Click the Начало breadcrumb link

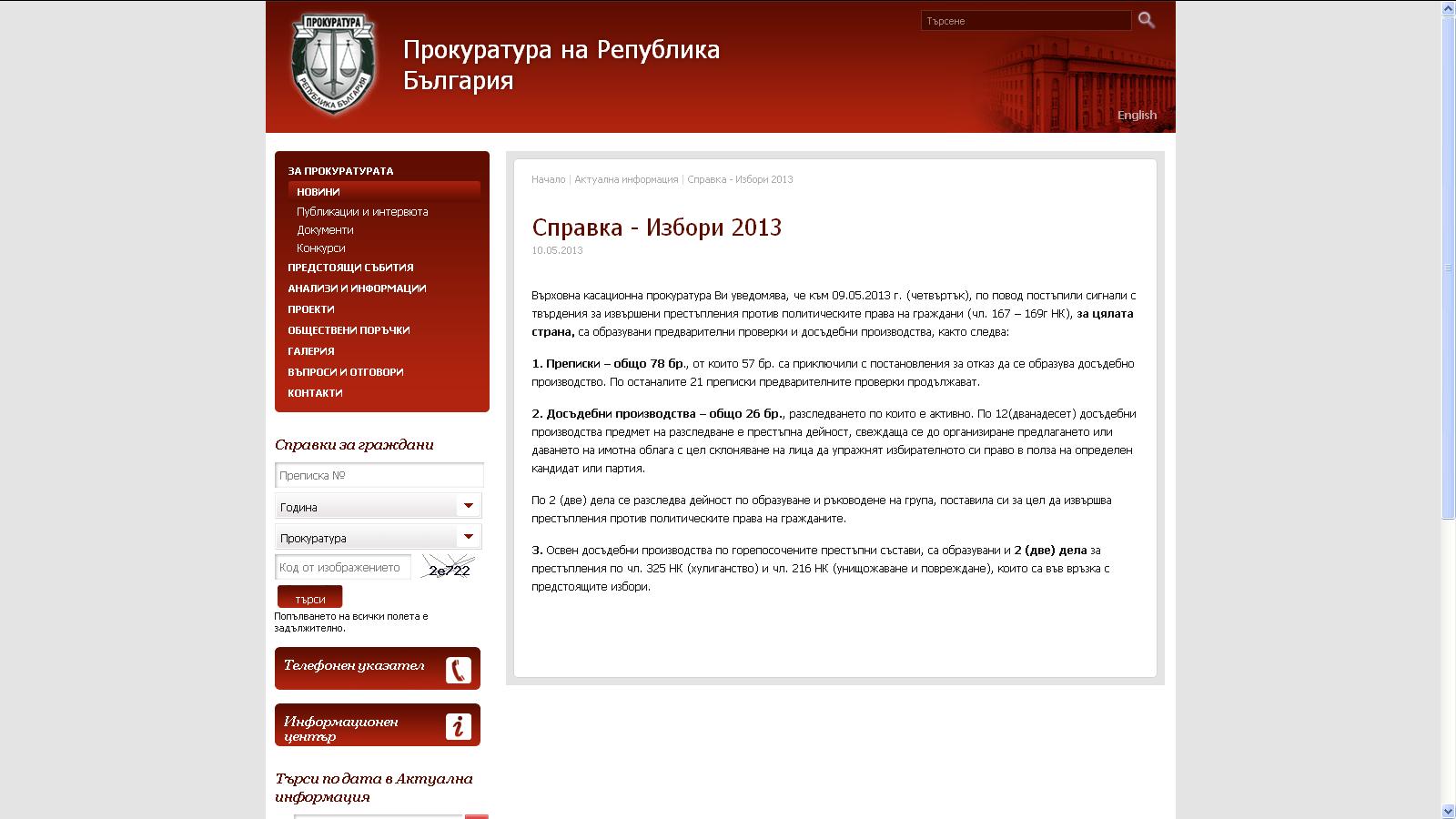pyautogui.click(x=548, y=179)
